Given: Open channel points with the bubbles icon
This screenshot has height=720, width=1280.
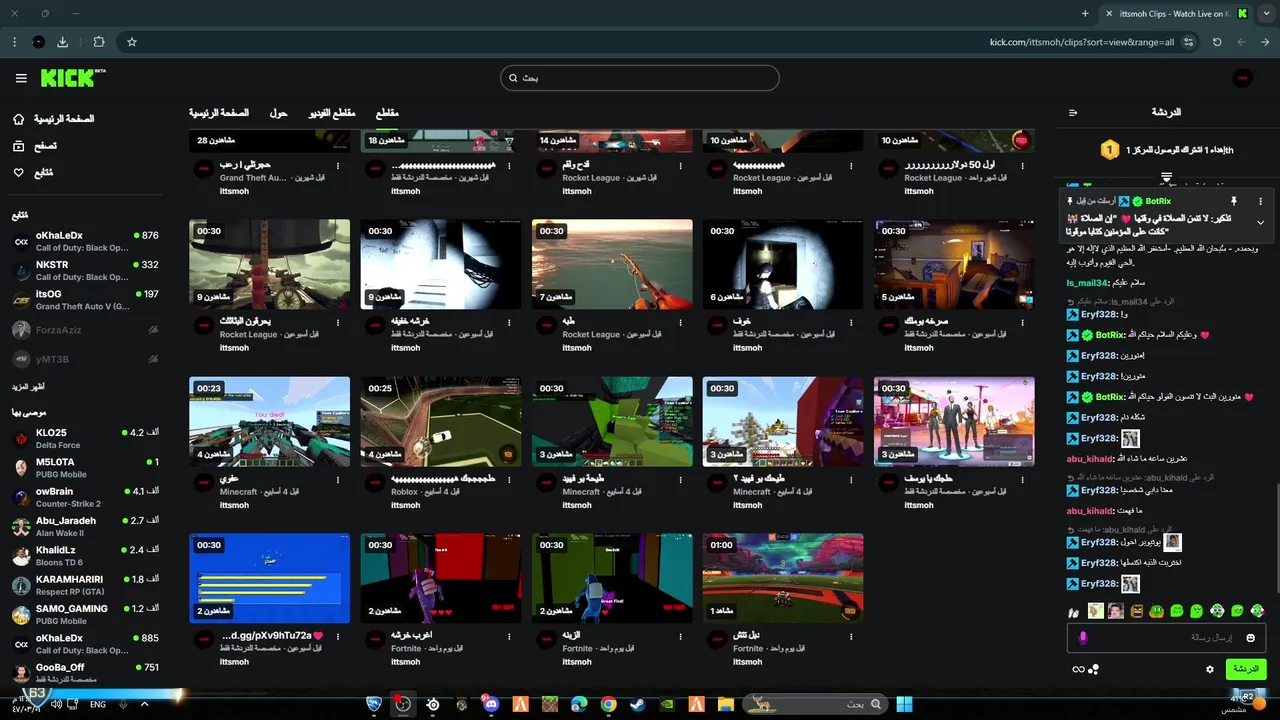Looking at the screenshot, I should click(x=1094, y=669).
